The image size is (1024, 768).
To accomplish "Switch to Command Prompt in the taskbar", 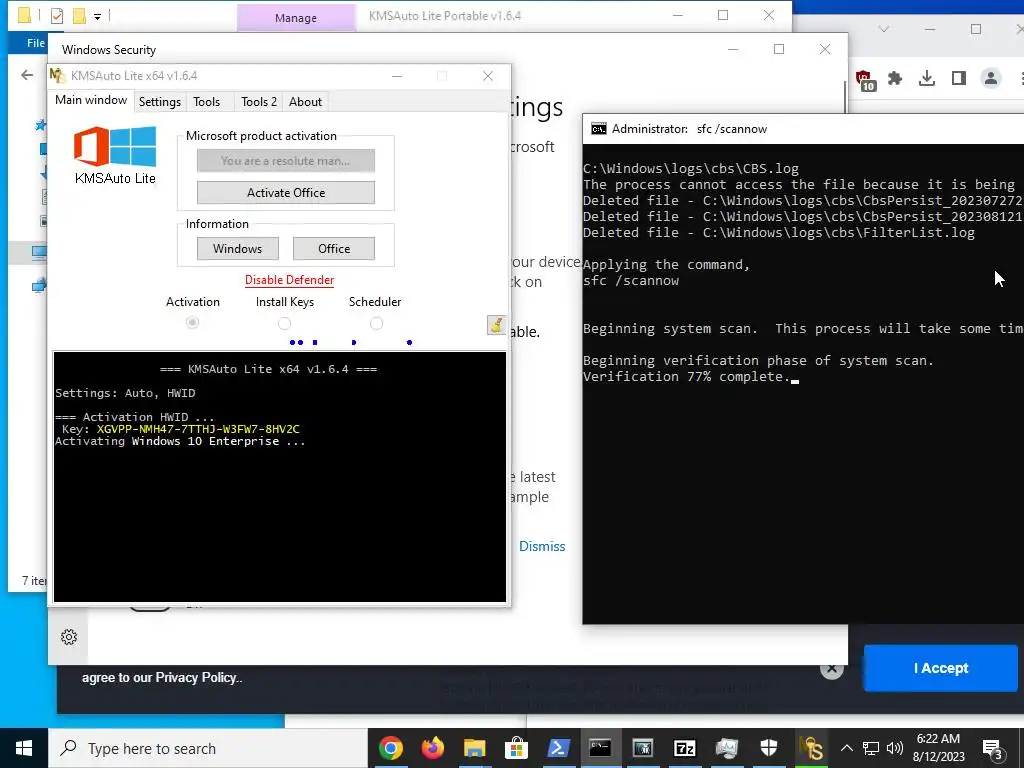I will pyautogui.click(x=600, y=748).
